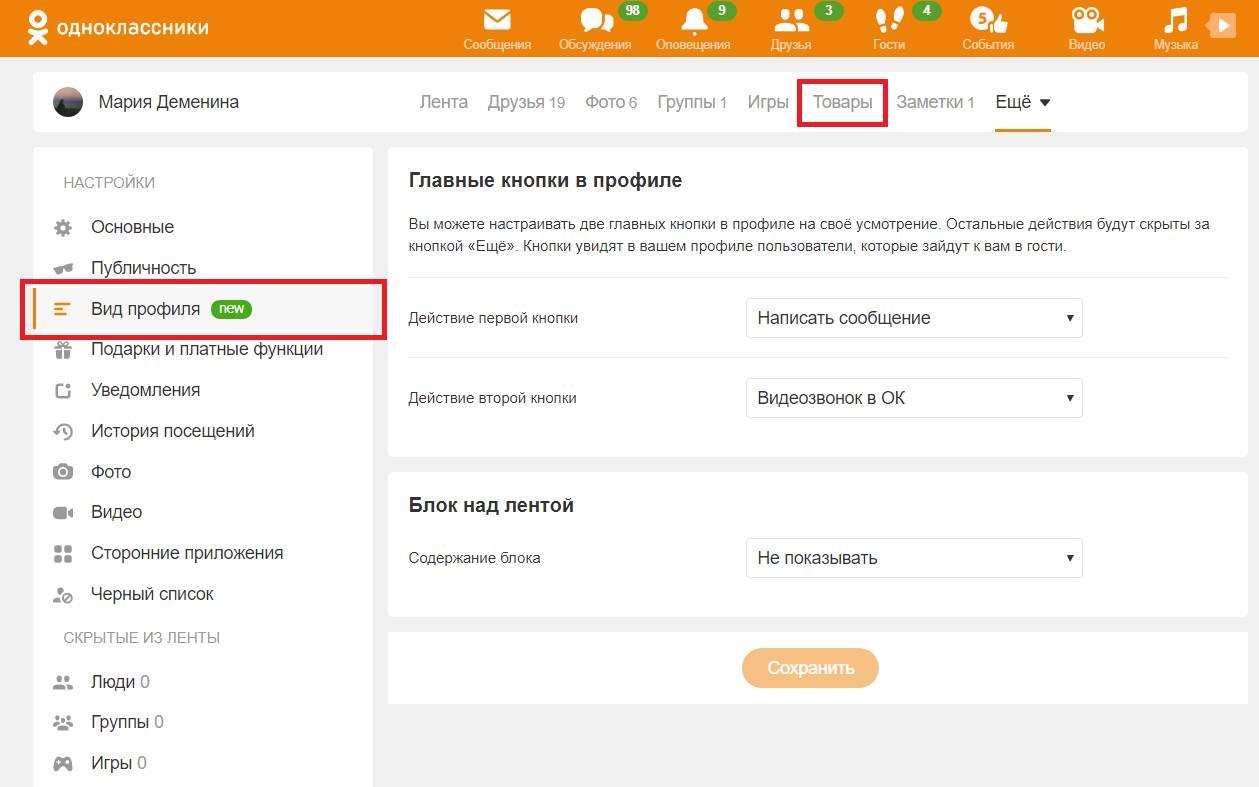This screenshot has width=1259, height=787.
Task: Click the hidden Игры gamepad icon
Action: (x=63, y=764)
